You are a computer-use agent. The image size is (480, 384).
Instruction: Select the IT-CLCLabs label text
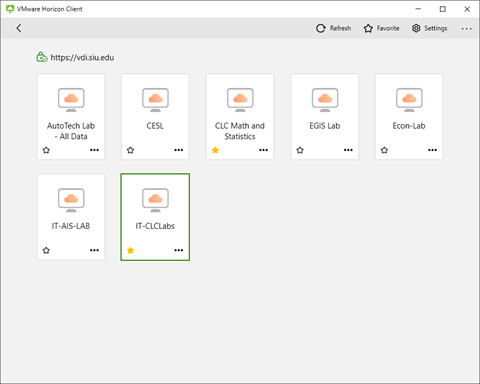155,226
